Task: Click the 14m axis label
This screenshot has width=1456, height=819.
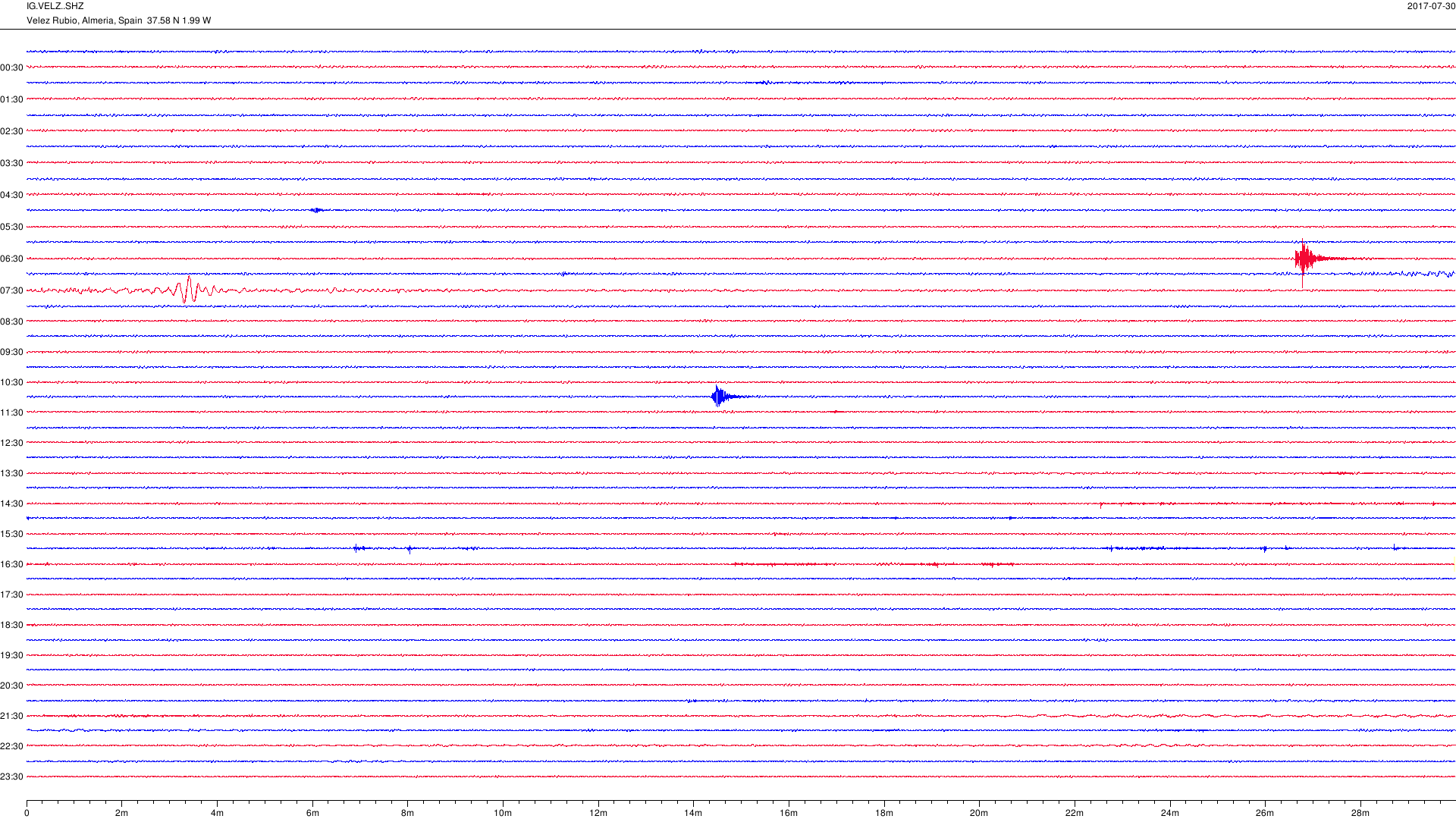Action: (x=693, y=813)
